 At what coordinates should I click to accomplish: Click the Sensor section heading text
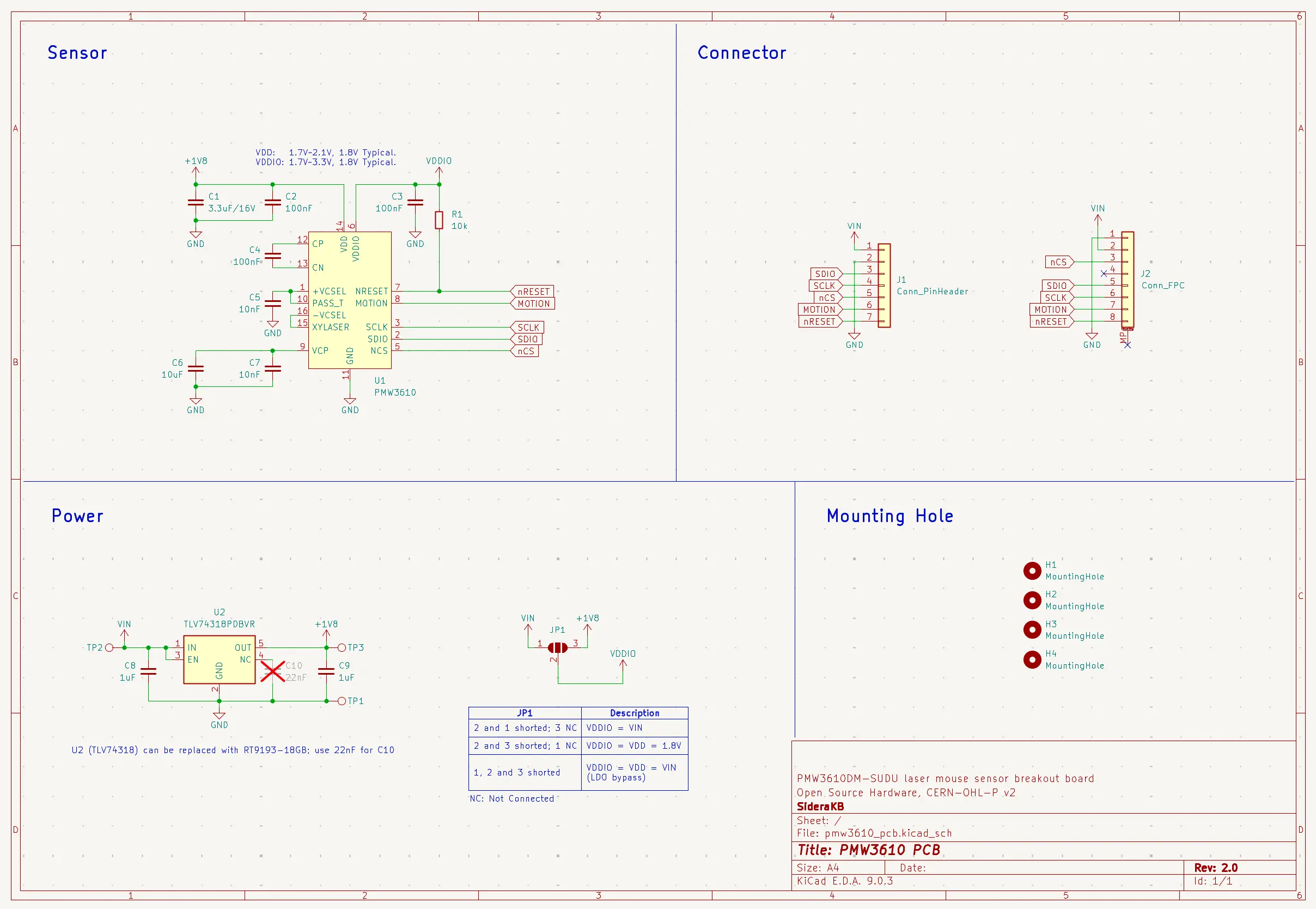coord(77,53)
